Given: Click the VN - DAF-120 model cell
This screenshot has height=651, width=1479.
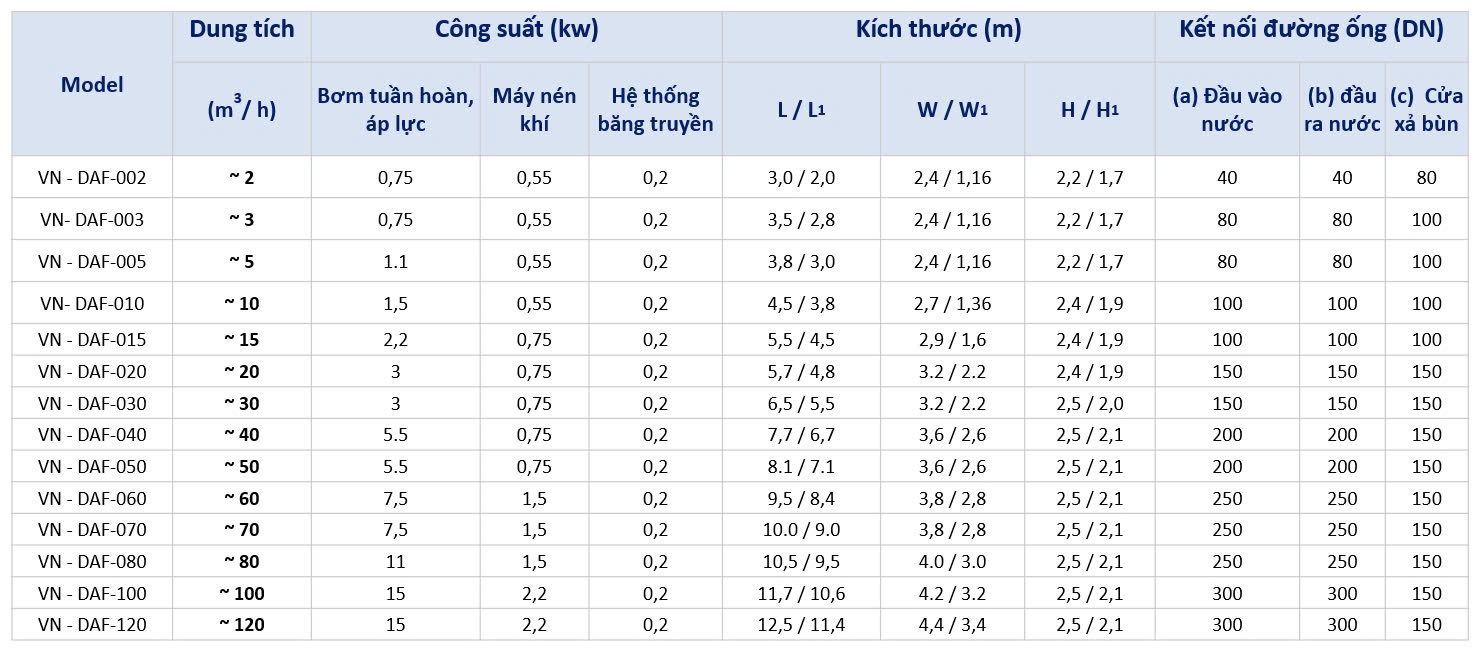Looking at the screenshot, I should point(92,625).
